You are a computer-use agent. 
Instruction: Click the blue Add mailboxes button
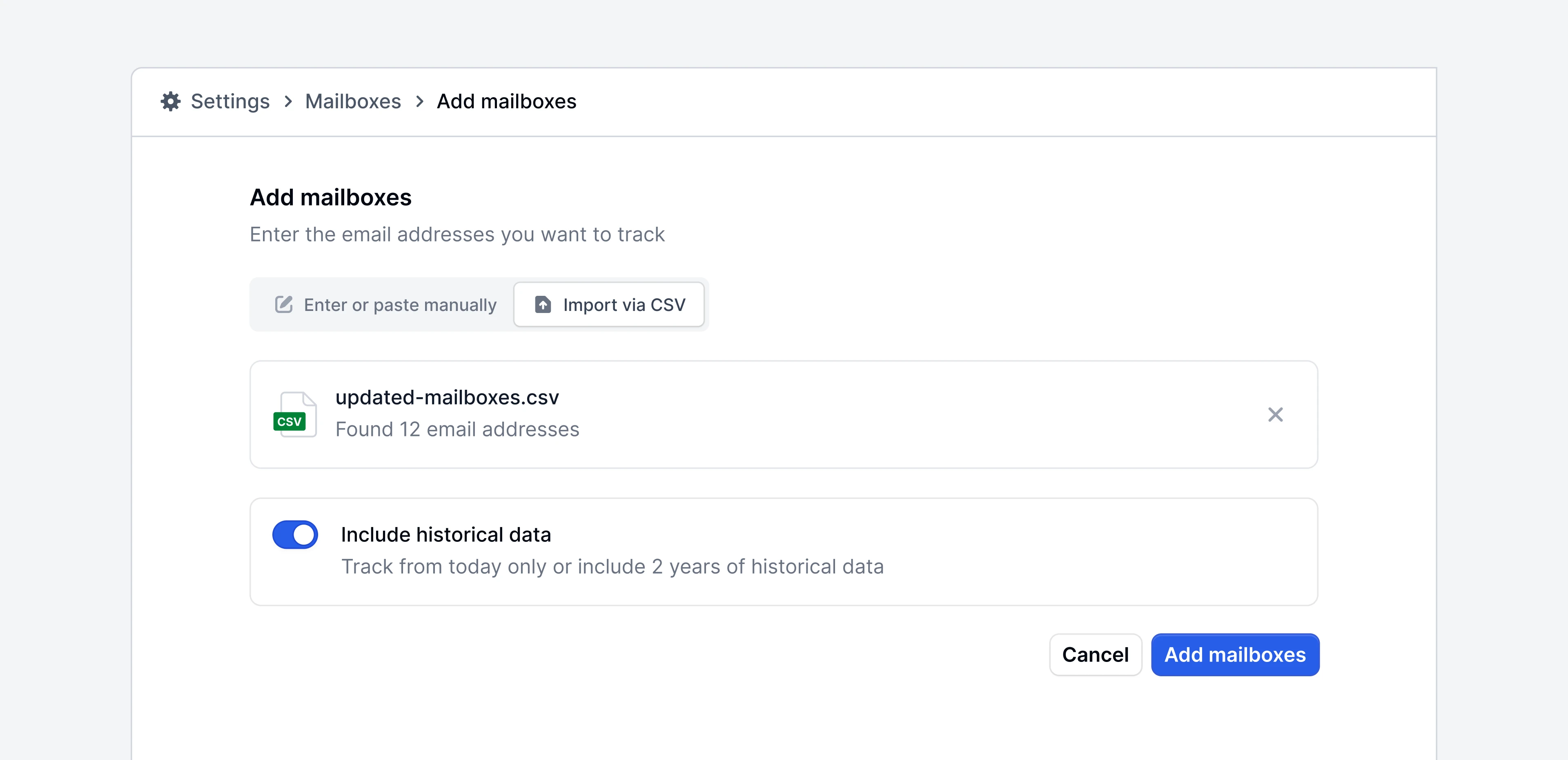click(1234, 655)
